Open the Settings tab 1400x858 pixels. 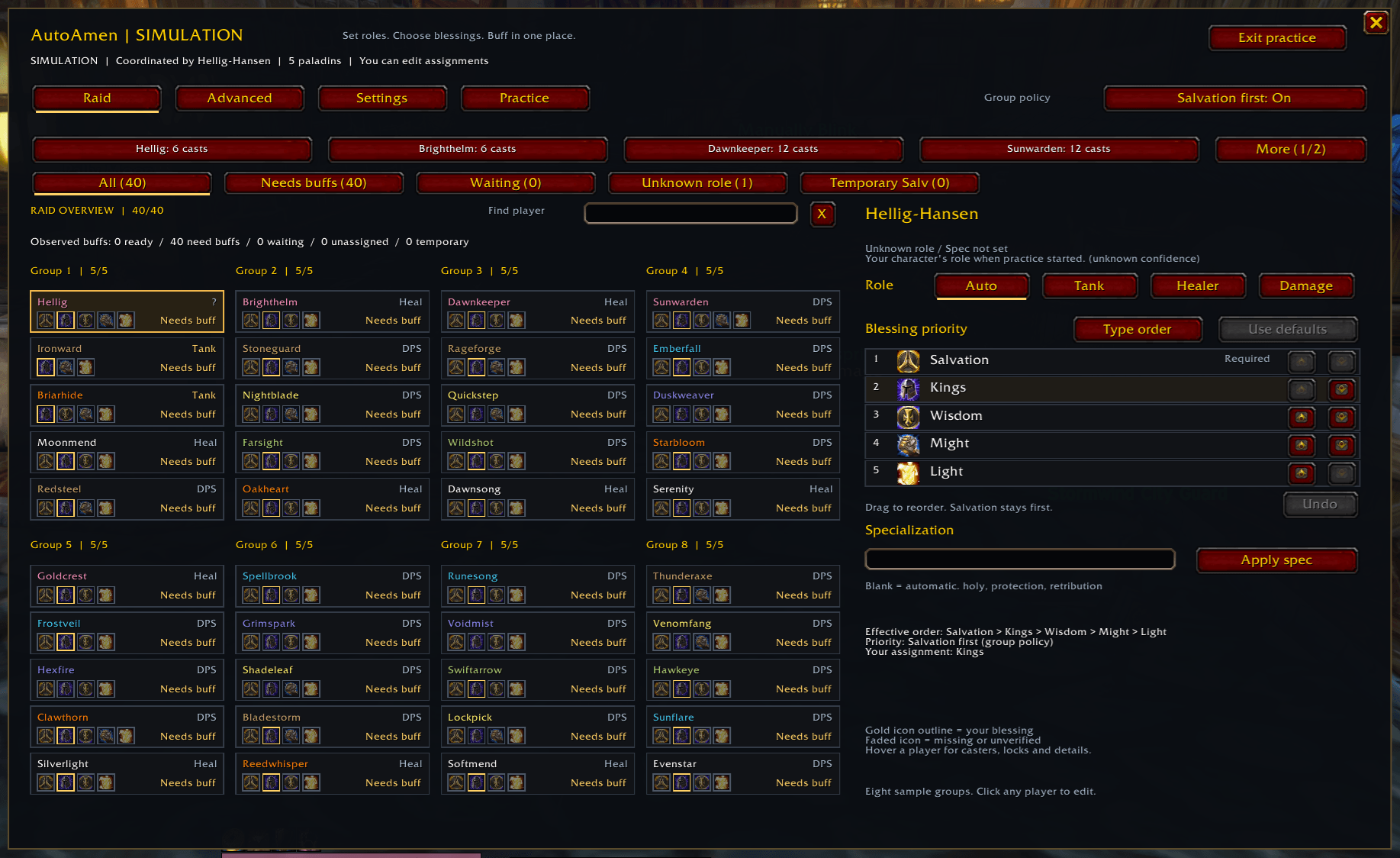tap(381, 98)
